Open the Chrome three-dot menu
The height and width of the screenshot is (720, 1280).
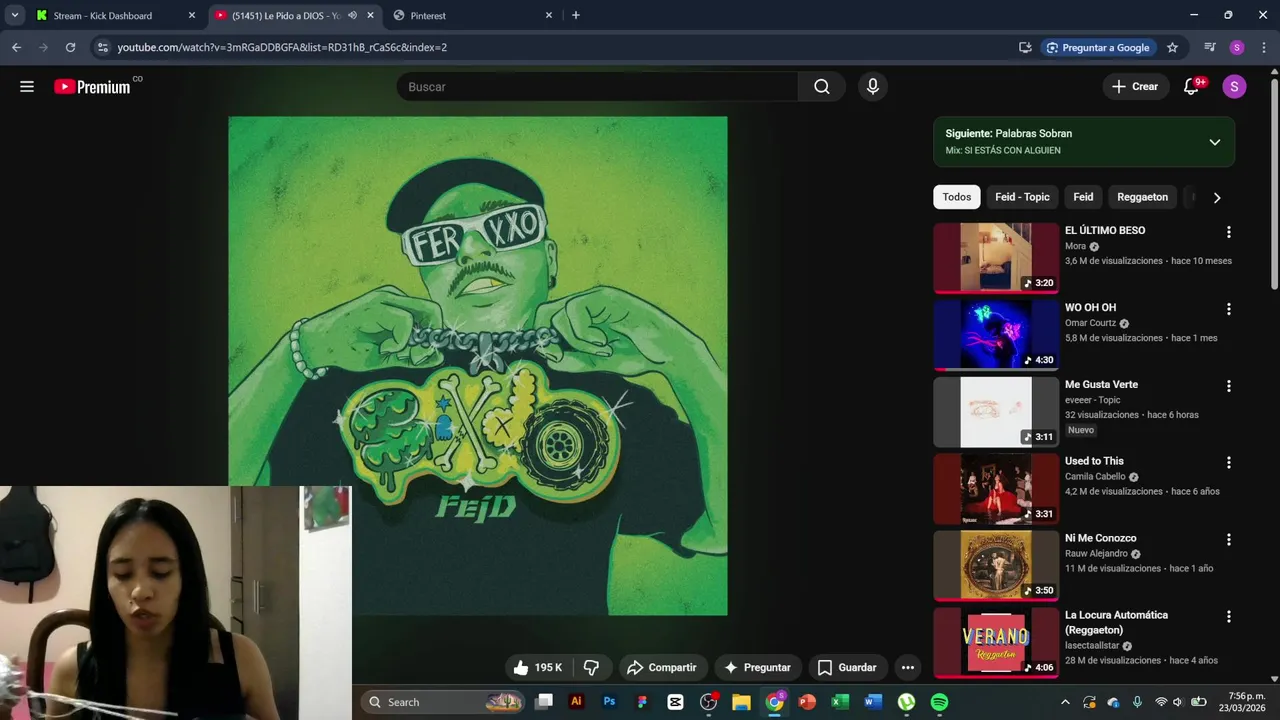coord(1263,47)
